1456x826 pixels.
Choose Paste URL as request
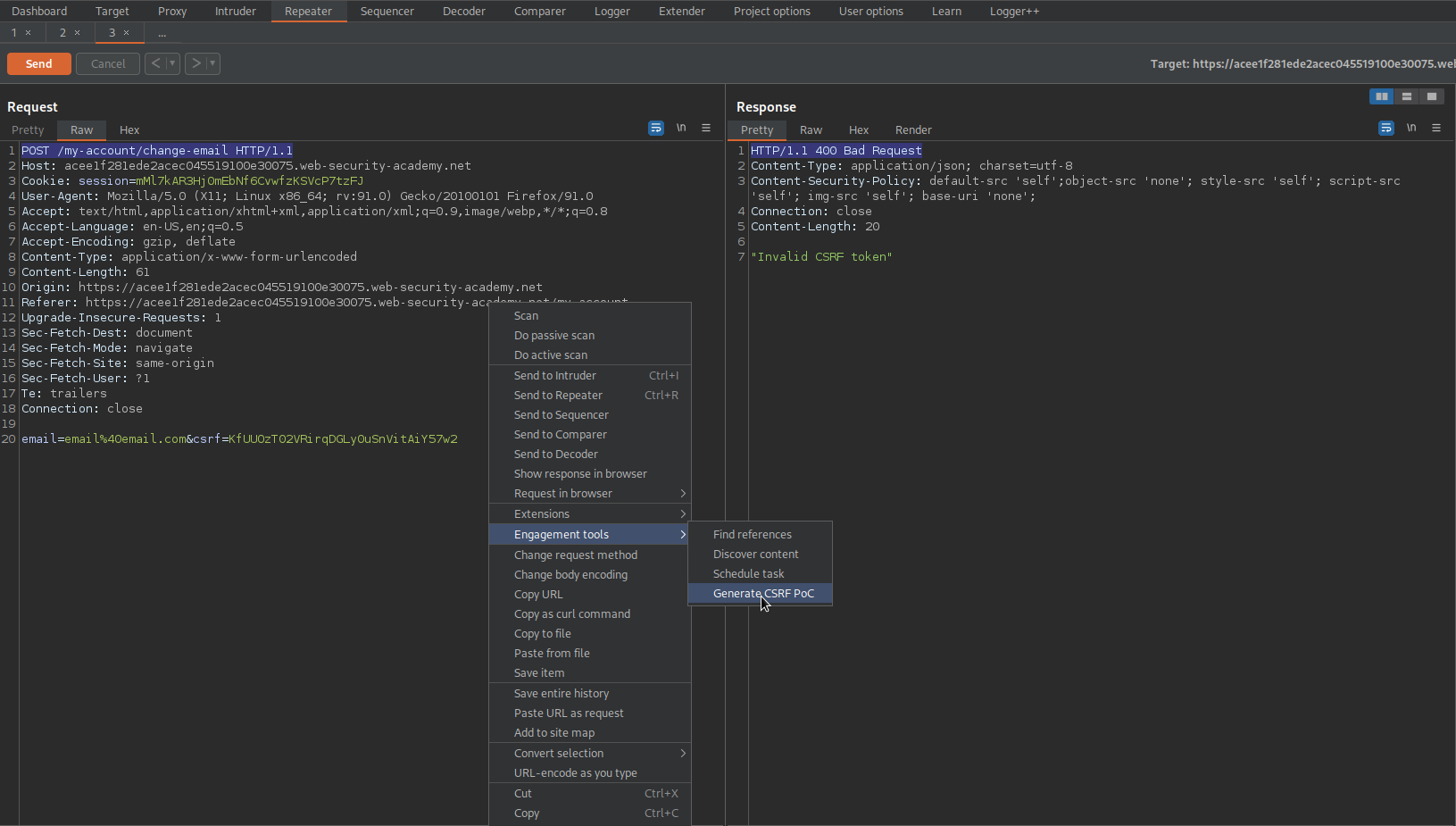coord(590,713)
